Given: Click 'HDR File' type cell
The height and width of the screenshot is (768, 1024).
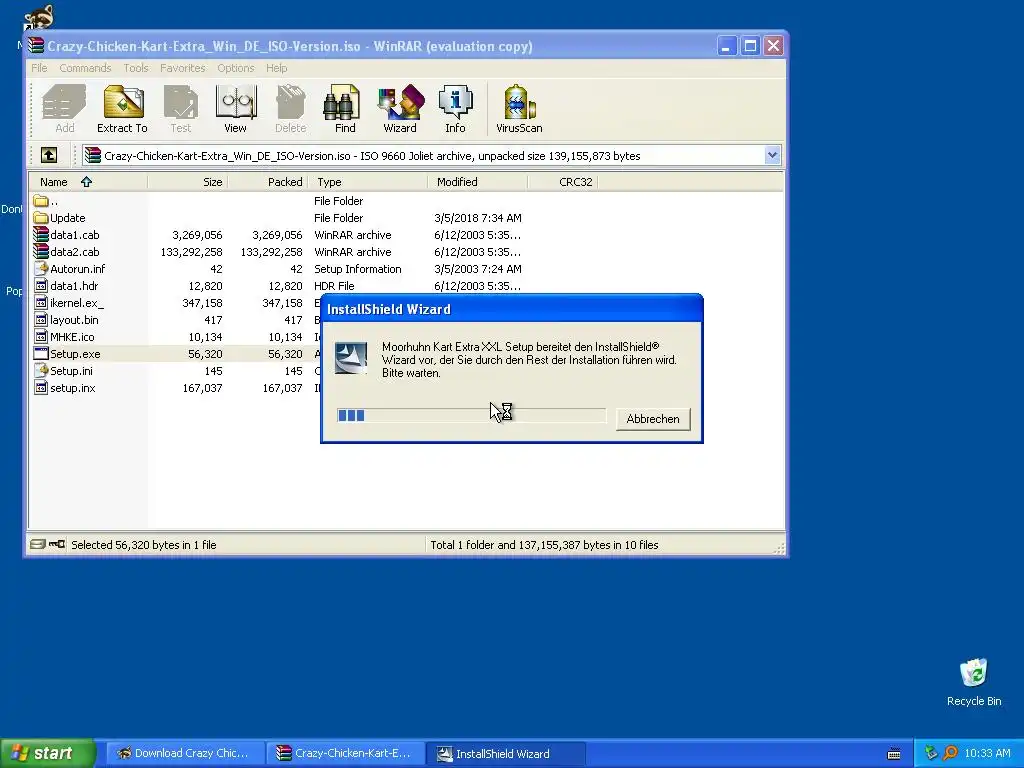Looking at the screenshot, I should coord(334,285).
